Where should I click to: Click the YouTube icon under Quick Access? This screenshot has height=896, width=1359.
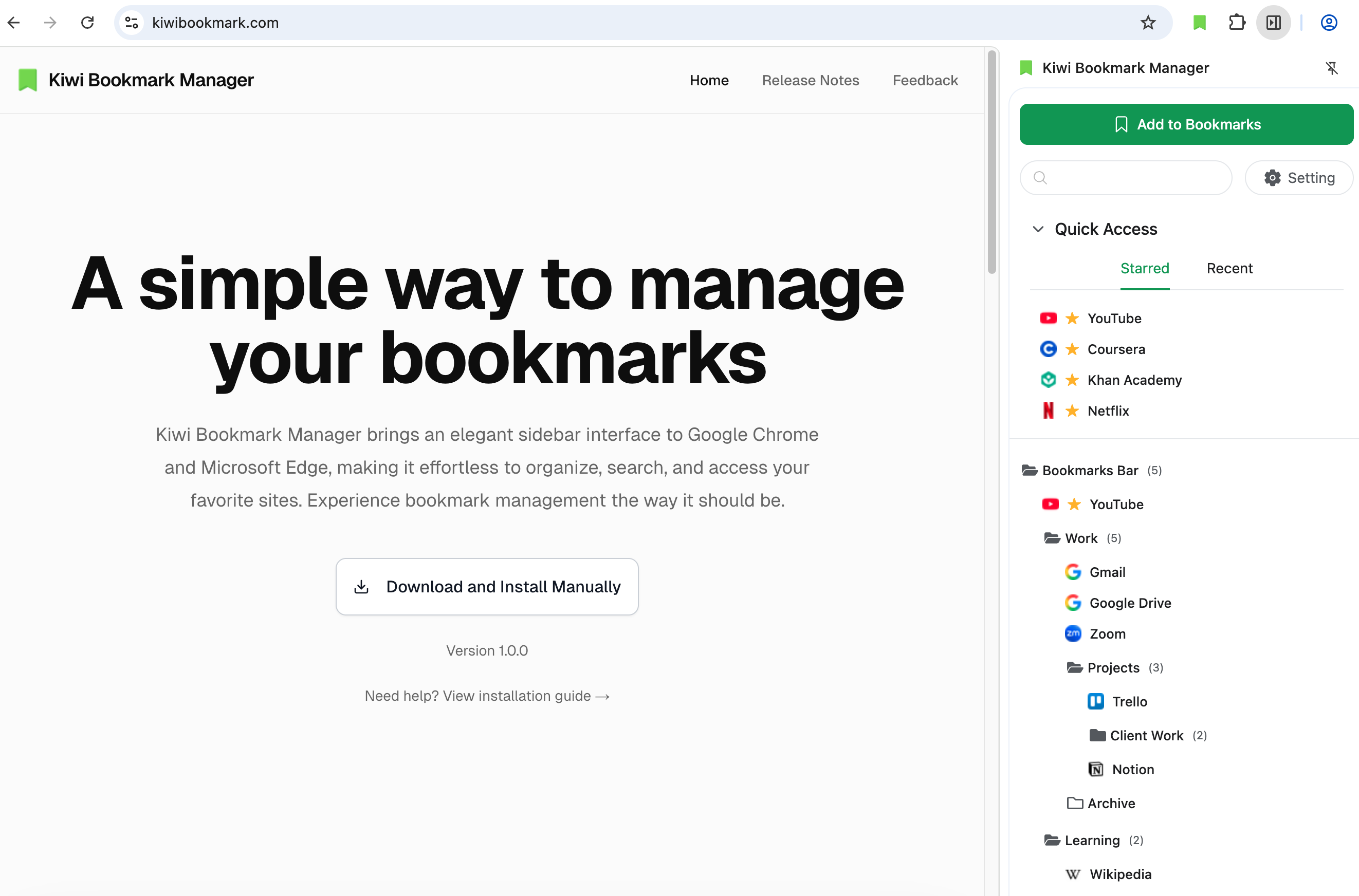tap(1048, 318)
